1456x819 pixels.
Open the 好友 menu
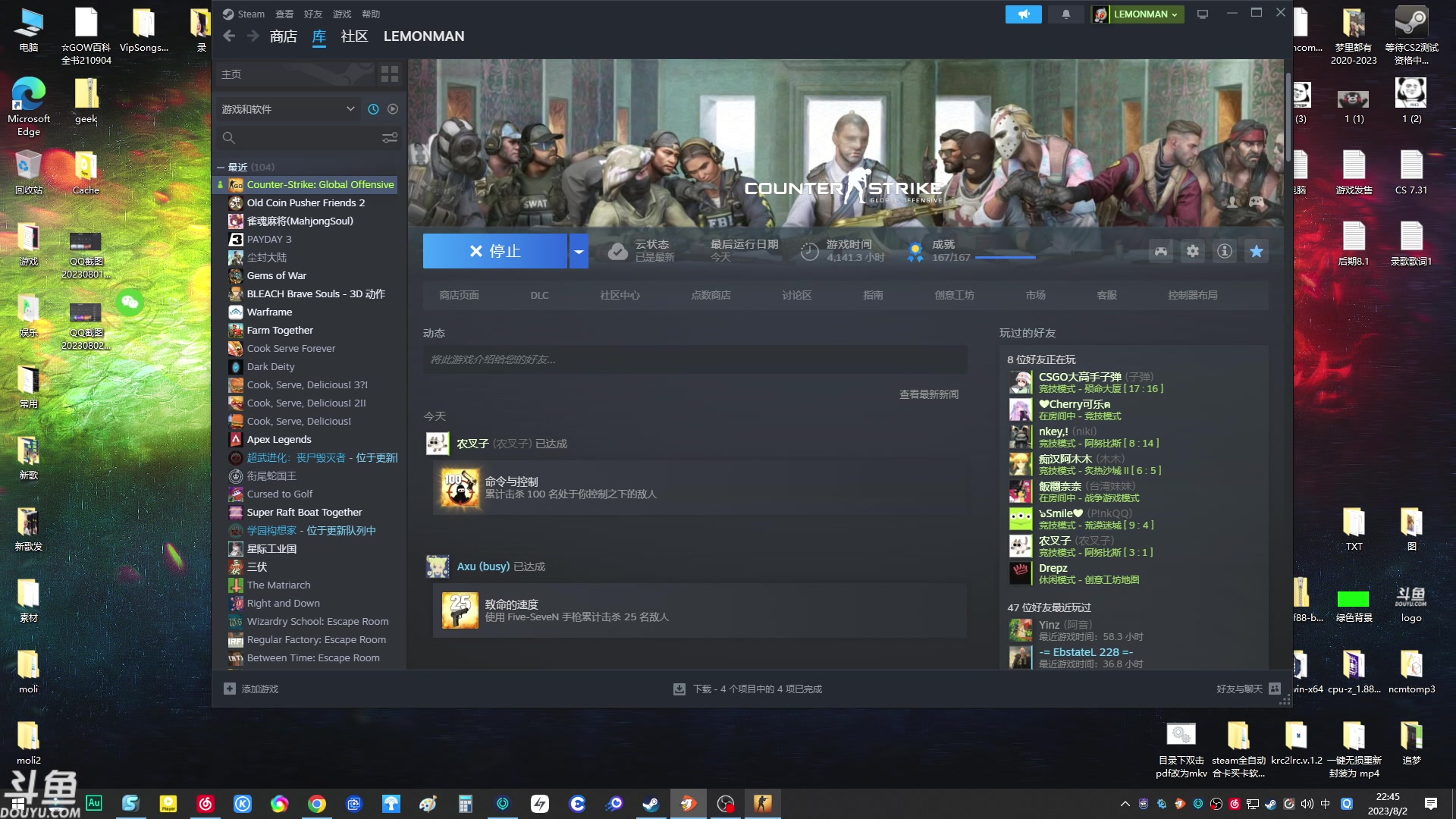click(x=313, y=14)
